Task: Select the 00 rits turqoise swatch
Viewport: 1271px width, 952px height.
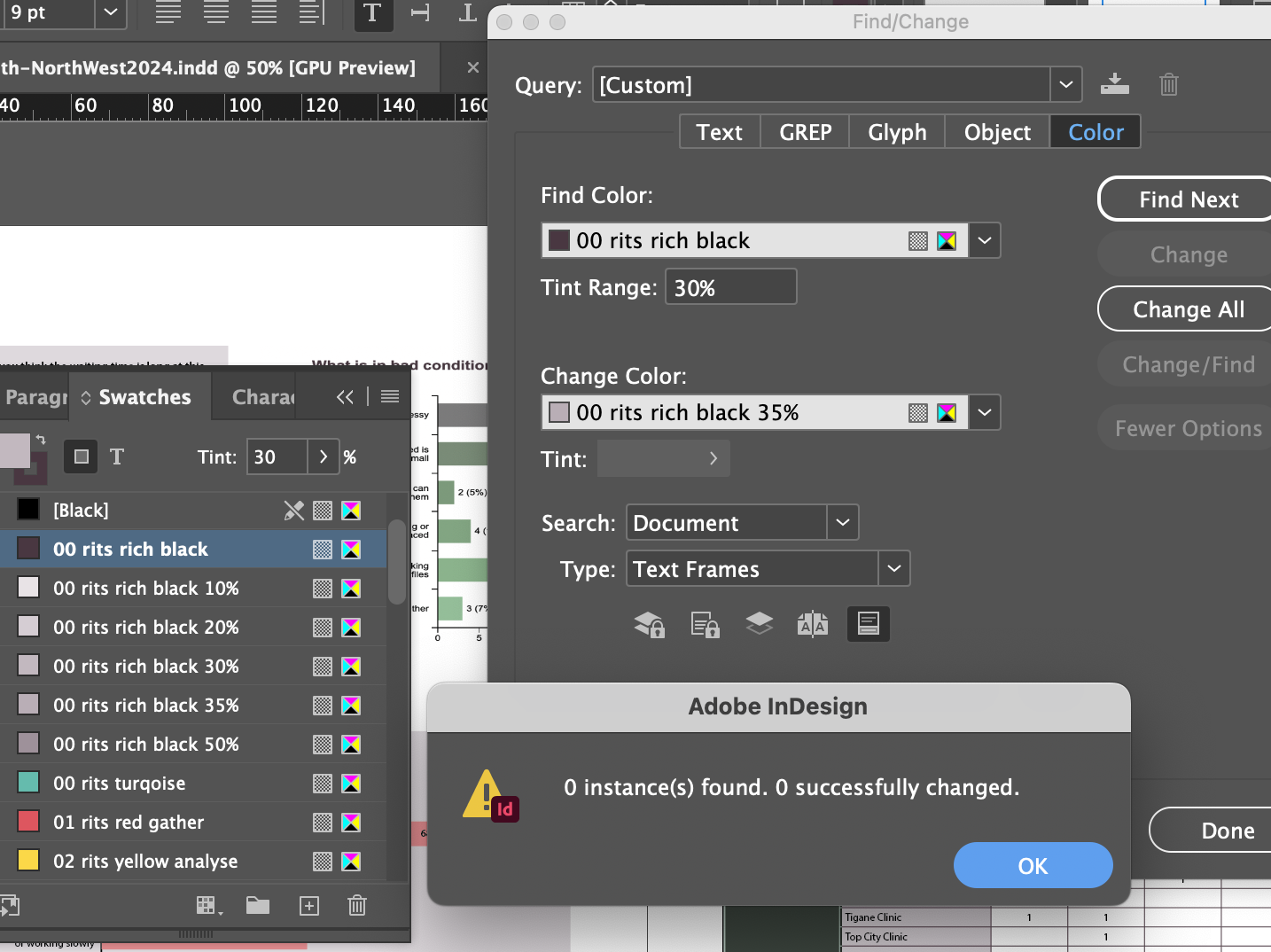Action: point(120,783)
